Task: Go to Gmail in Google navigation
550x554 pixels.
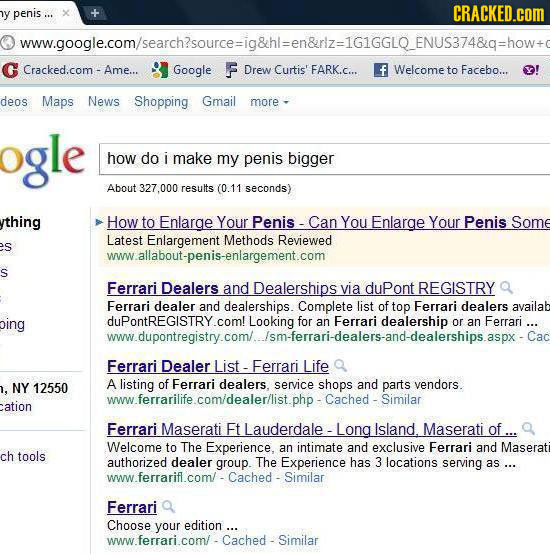Action: (219, 102)
